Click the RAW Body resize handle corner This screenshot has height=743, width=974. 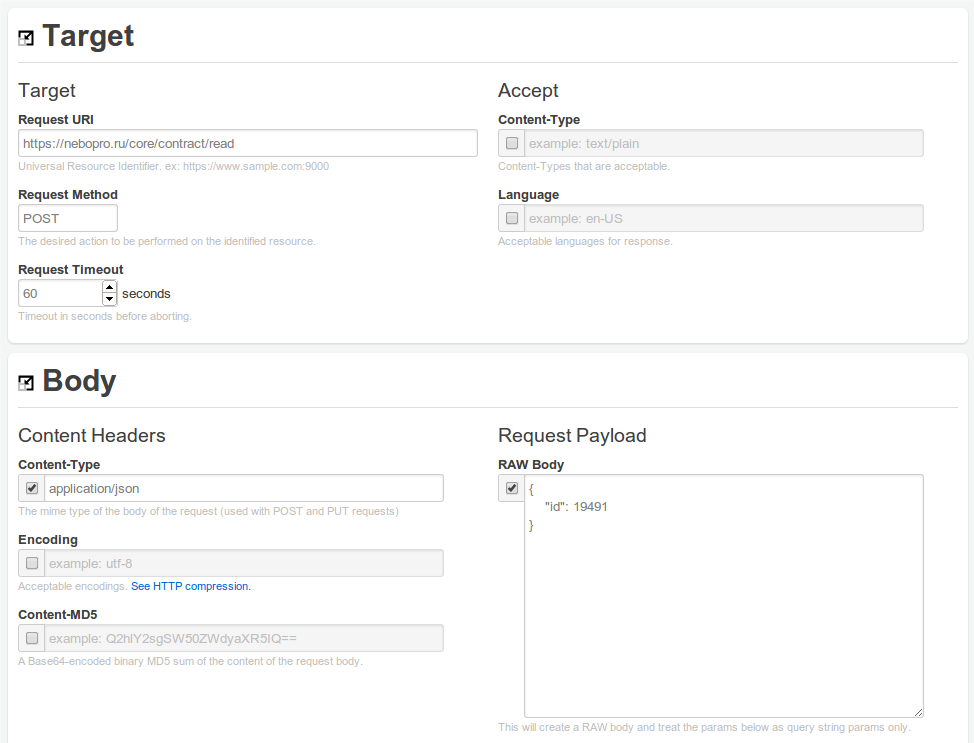click(918, 713)
